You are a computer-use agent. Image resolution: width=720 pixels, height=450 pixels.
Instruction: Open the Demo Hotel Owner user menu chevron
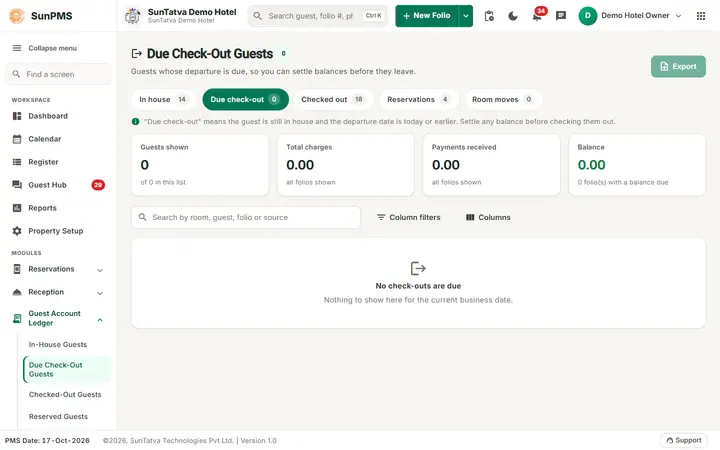678,16
